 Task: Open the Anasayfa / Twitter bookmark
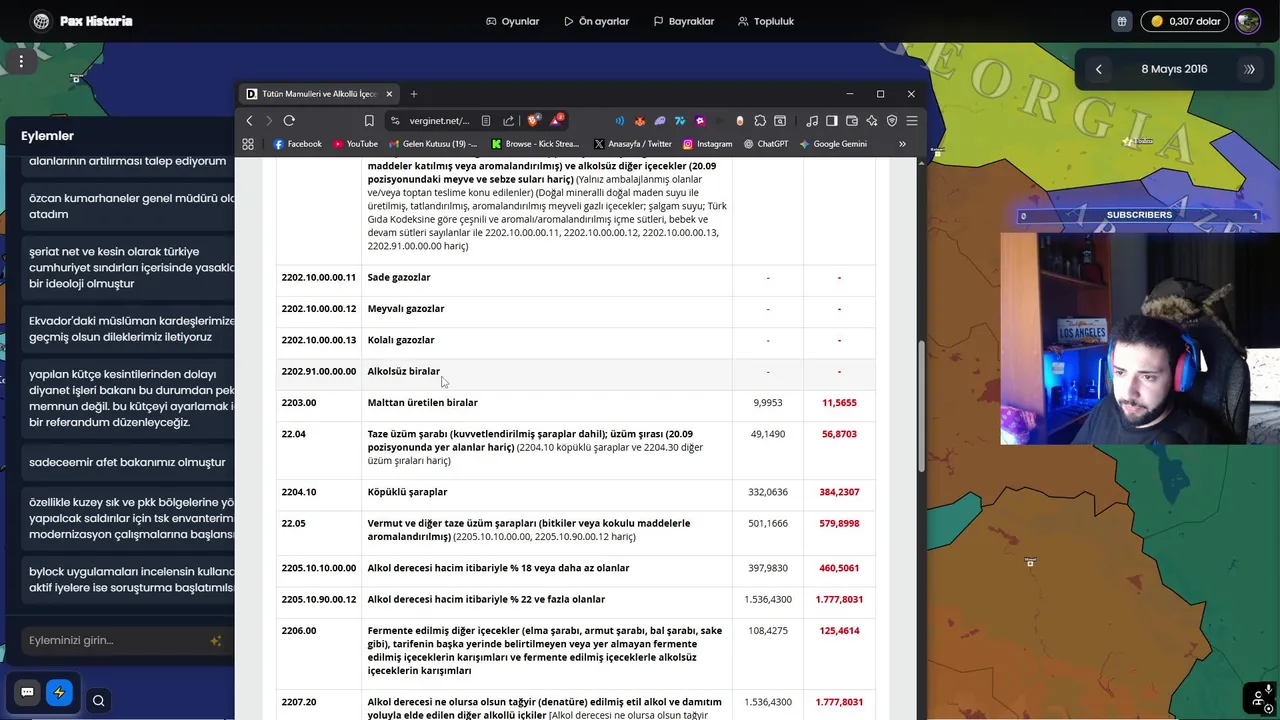pos(632,144)
